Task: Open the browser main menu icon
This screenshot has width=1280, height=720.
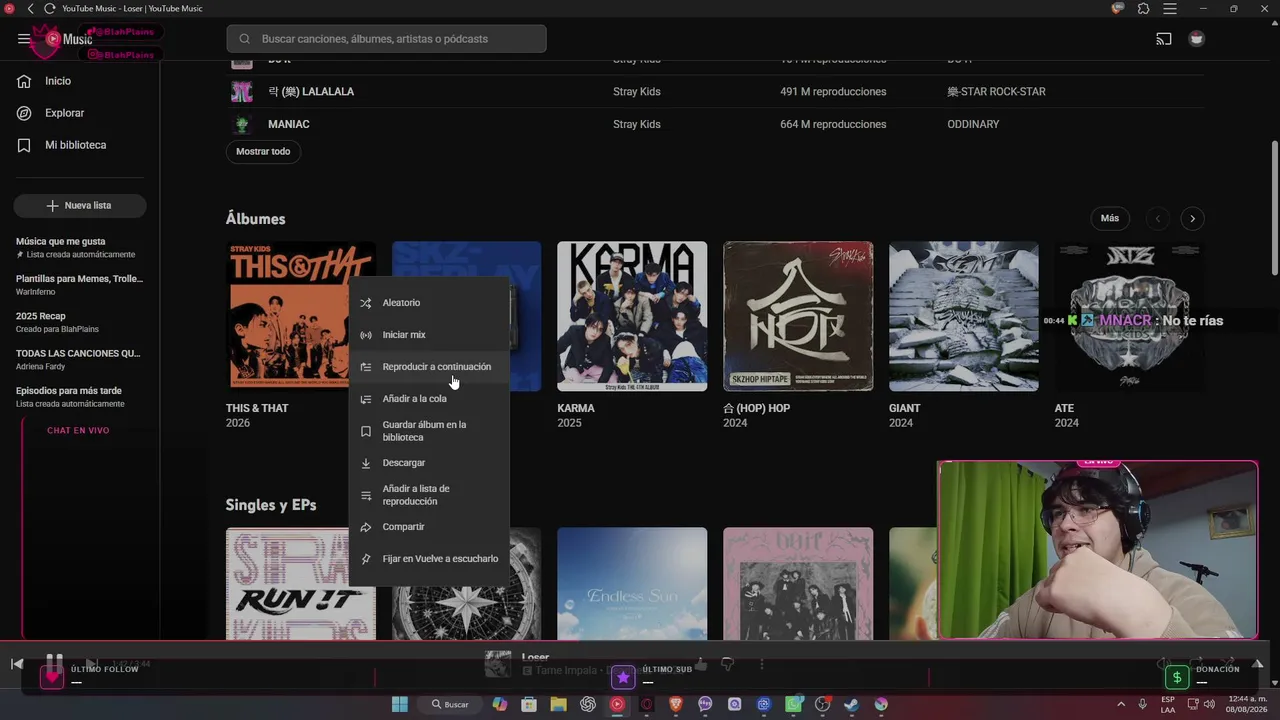Action: coord(1170,9)
